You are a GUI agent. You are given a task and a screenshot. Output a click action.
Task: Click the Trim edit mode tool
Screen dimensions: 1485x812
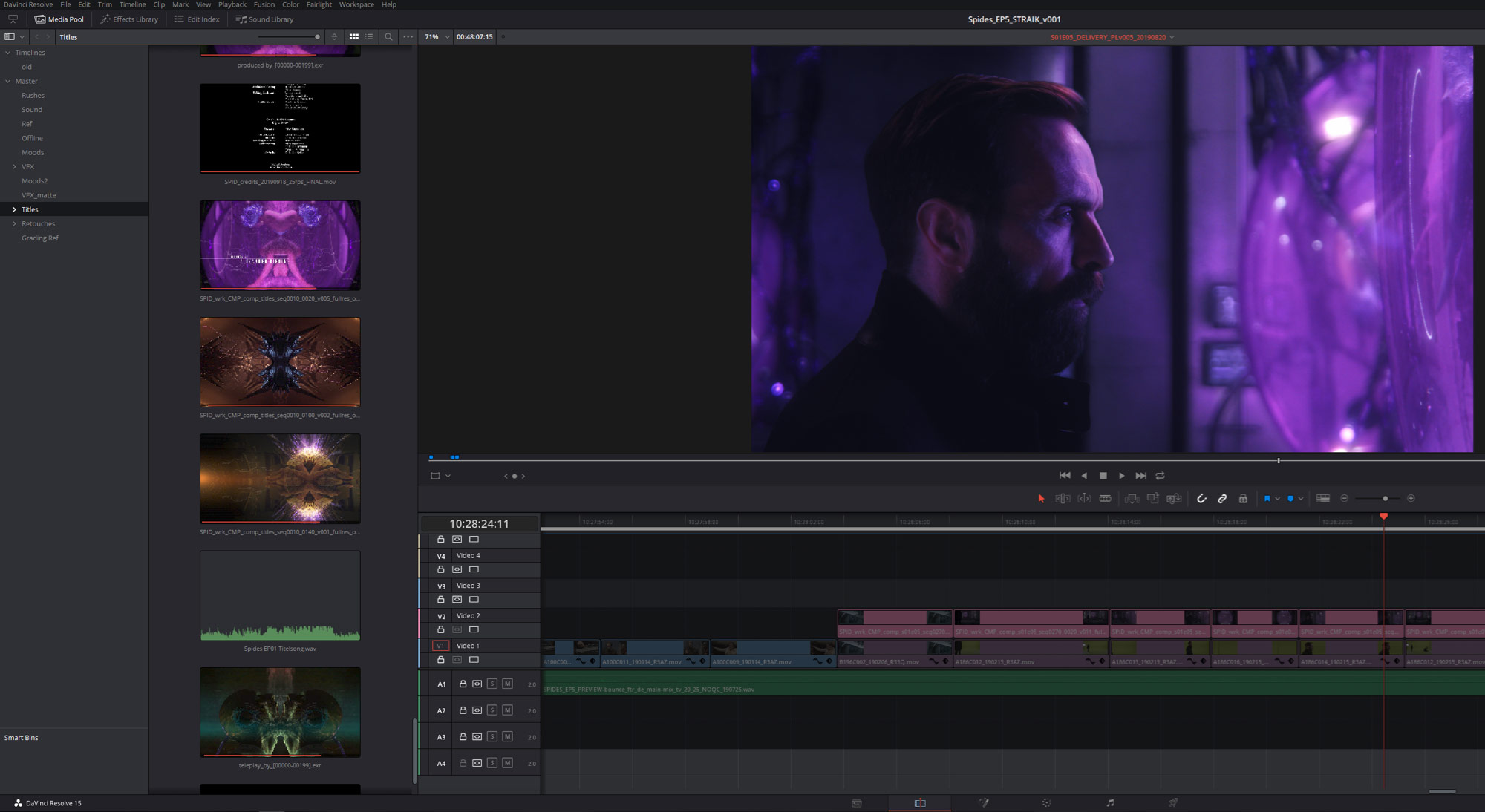(1063, 499)
